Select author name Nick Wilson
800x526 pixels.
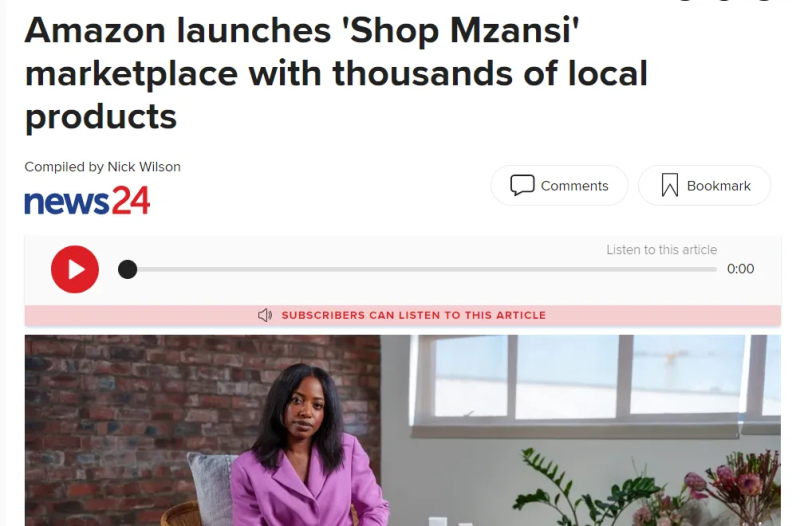[x=144, y=167]
